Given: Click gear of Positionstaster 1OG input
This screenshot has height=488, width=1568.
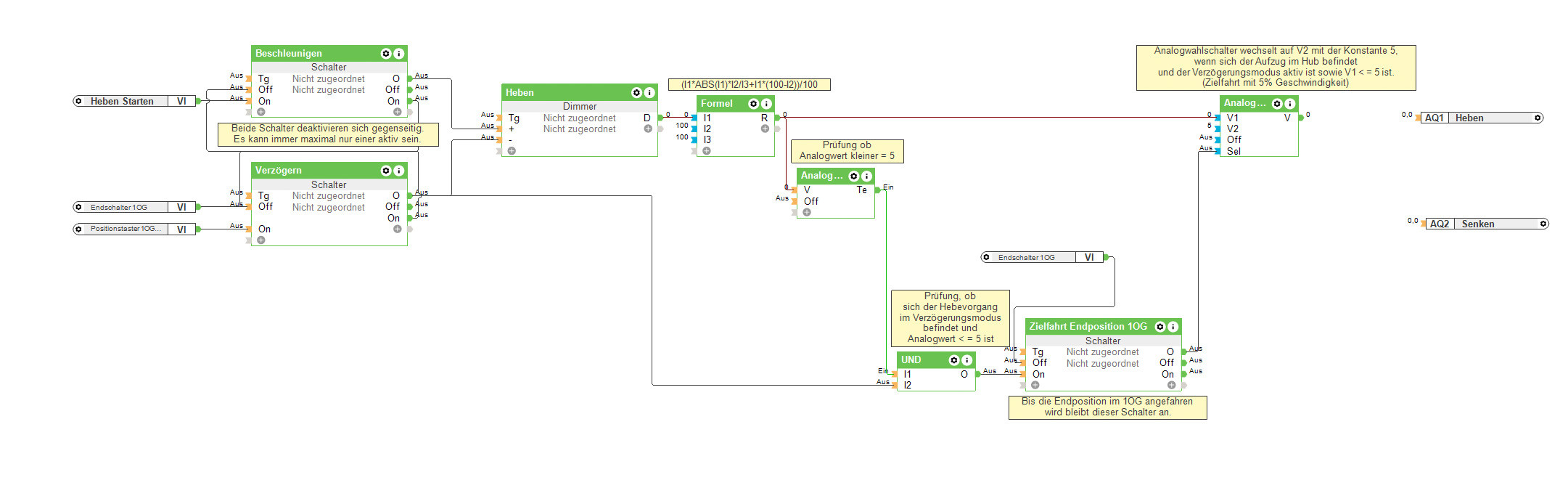Looking at the screenshot, I should click(x=78, y=229).
